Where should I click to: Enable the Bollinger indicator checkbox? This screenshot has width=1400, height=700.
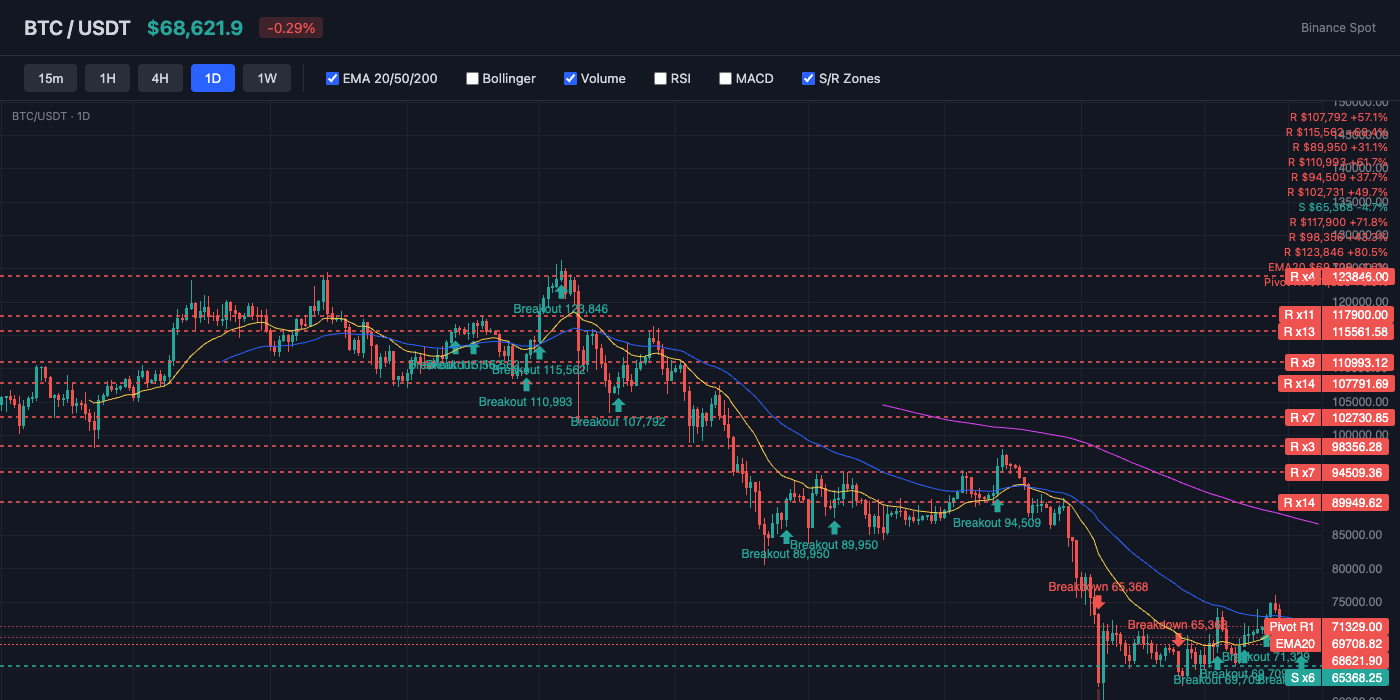pyautogui.click(x=472, y=78)
